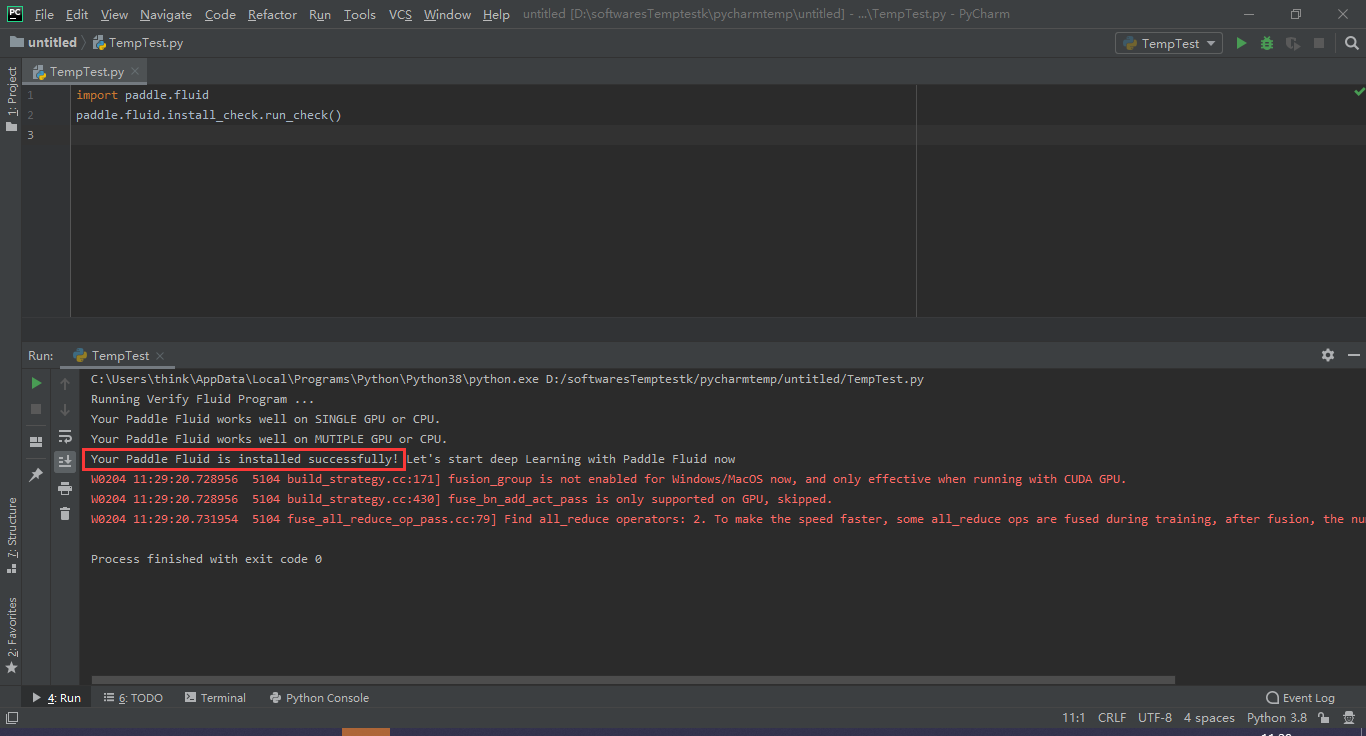Click the Print icon in Run panel
Image resolution: width=1366 pixels, height=736 pixels.
click(x=65, y=488)
